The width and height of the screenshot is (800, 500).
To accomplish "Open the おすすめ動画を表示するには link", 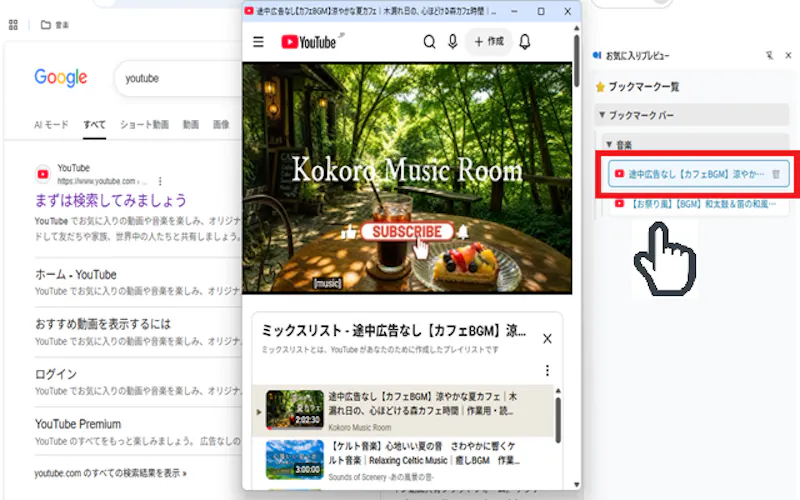I will (x=103, y=324).
